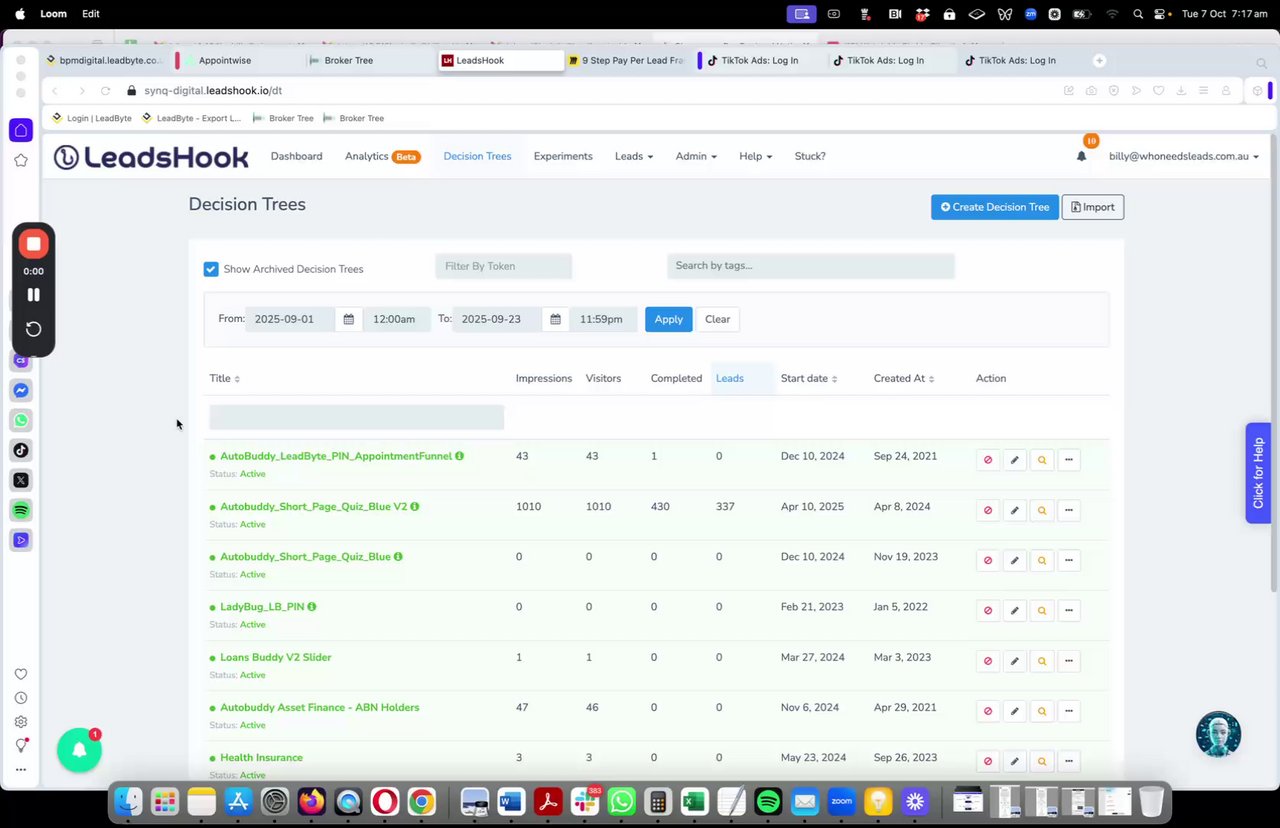Edit the Autobuddy Asset Finance - ABN Holders tree

click(1015, 711)
